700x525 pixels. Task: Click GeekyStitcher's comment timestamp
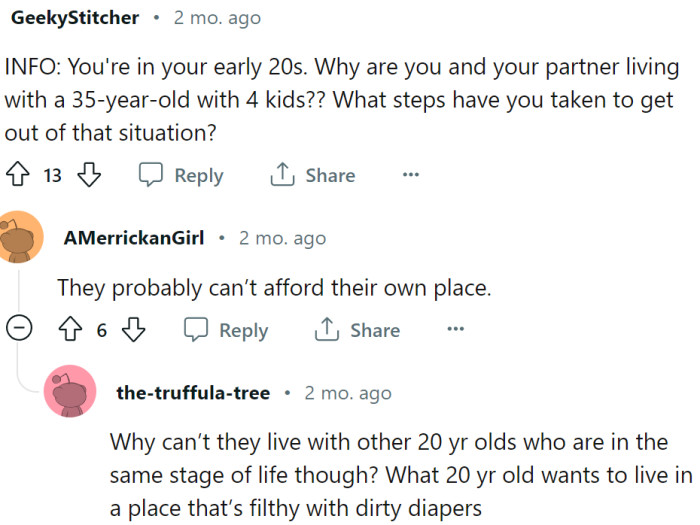(217, 18)
